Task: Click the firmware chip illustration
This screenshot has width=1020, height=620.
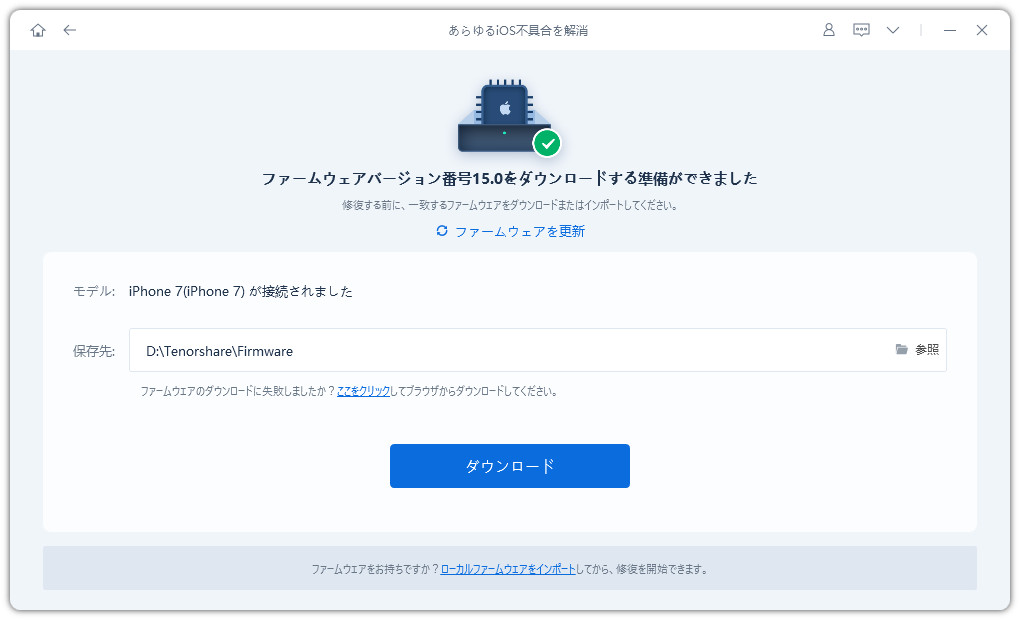Action: point(505,116)
